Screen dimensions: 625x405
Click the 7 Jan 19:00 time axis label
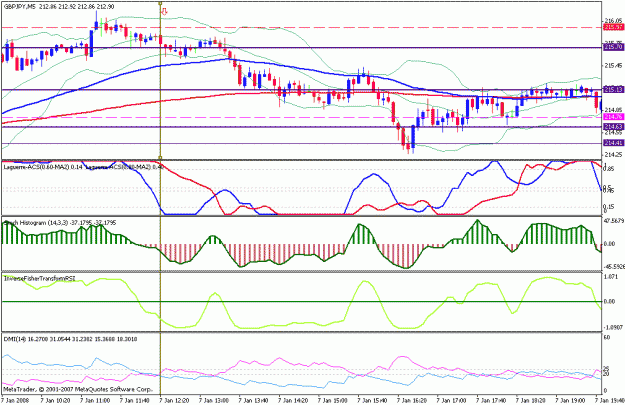571,400
